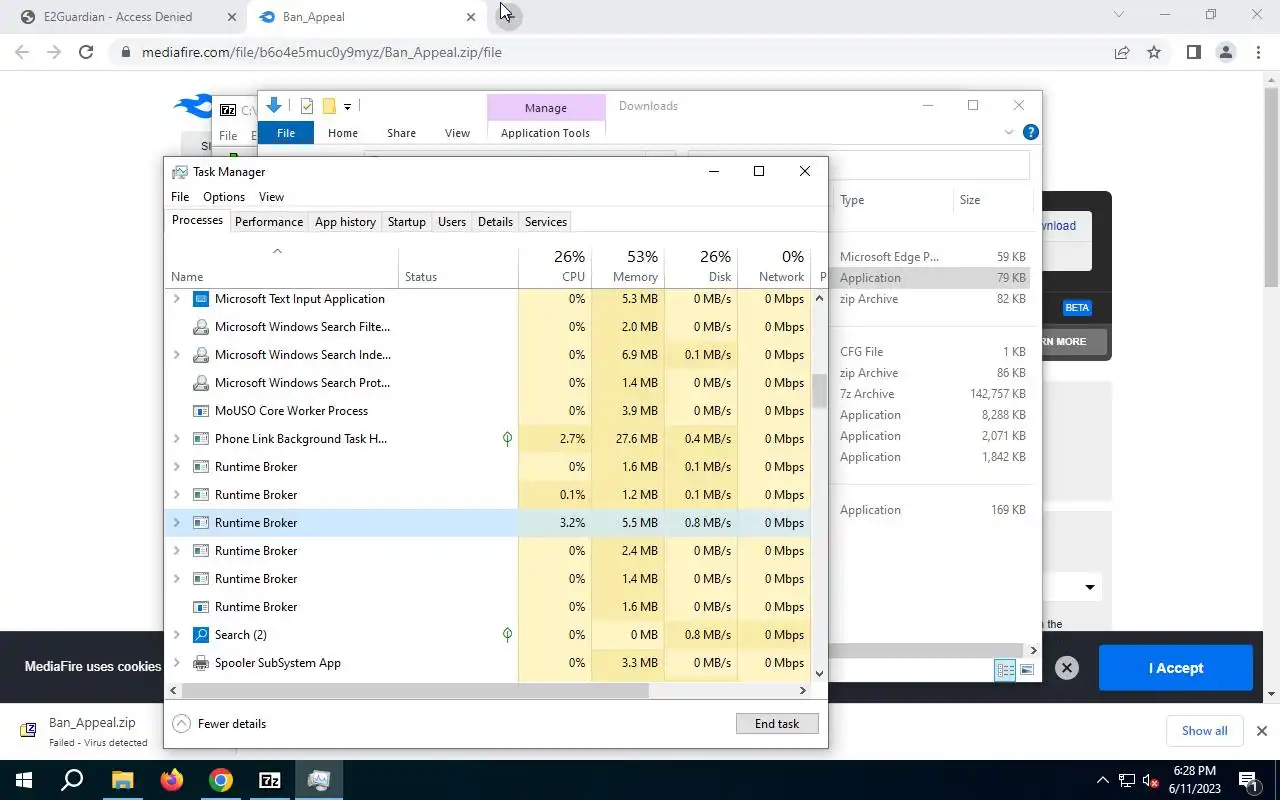This screenshot has height=800, width=1280.
Task: Click Show all downloads button
Action: (1204, 731)
